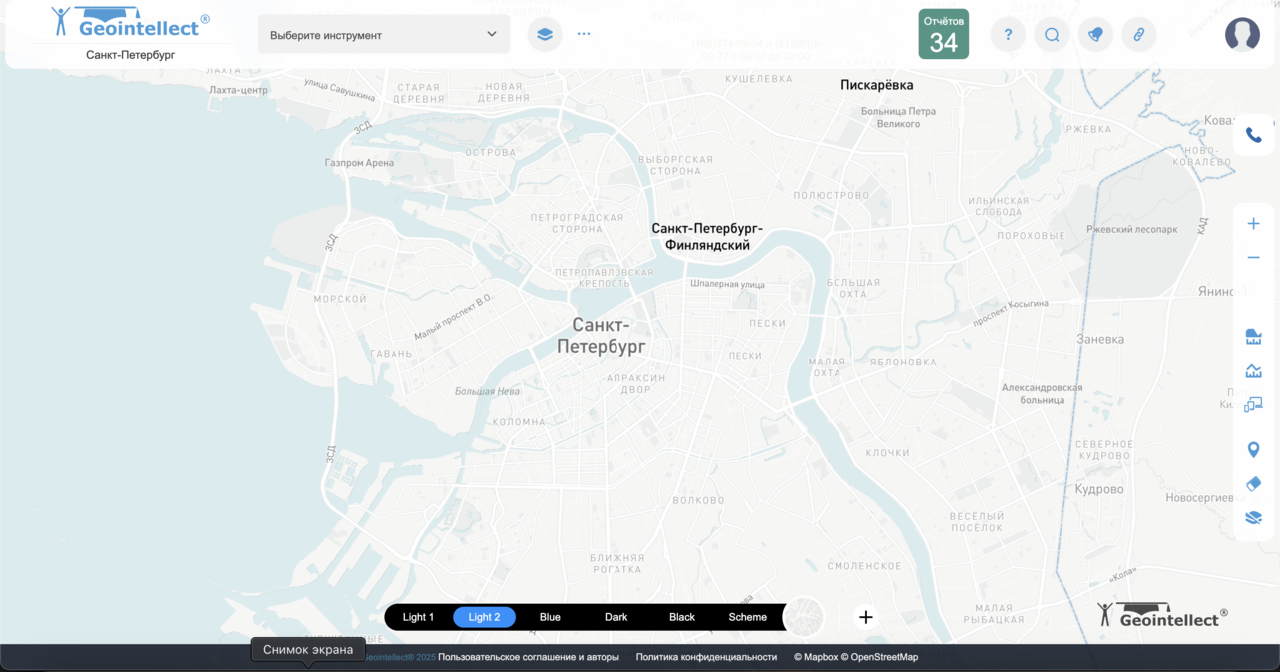1280x672 pixels.
Task: Open the 'Выберите инструмент' dropdown
Action: (384, 35)
